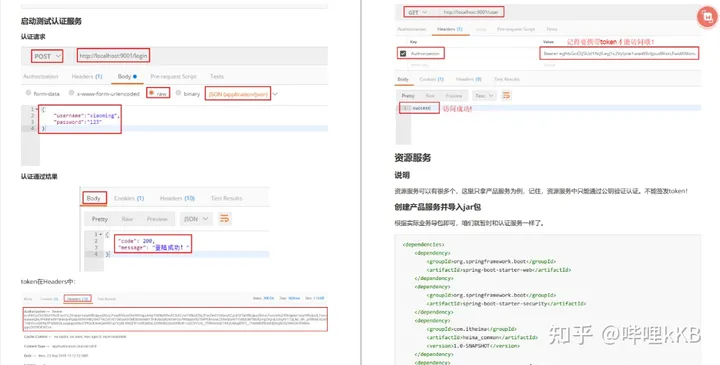This screenshot has width=720, height=365.
Task: Select Preview view beside the Text dropdown
Action: point(454,95)
